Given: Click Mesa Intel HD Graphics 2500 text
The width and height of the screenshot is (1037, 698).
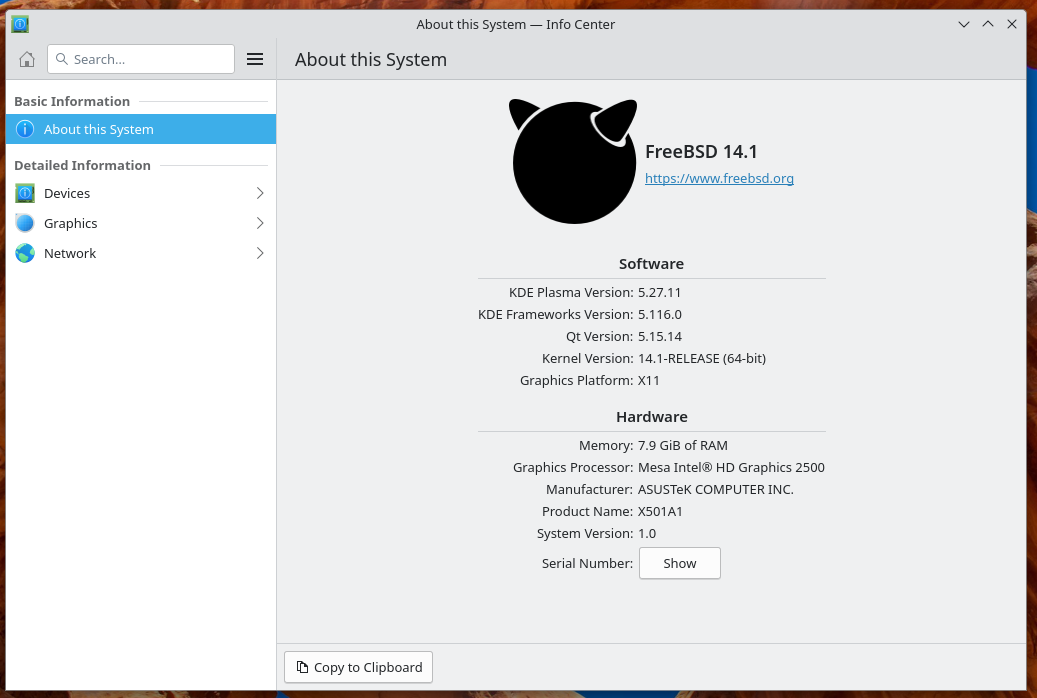Looking at the screenshot, I should [731, 467].
